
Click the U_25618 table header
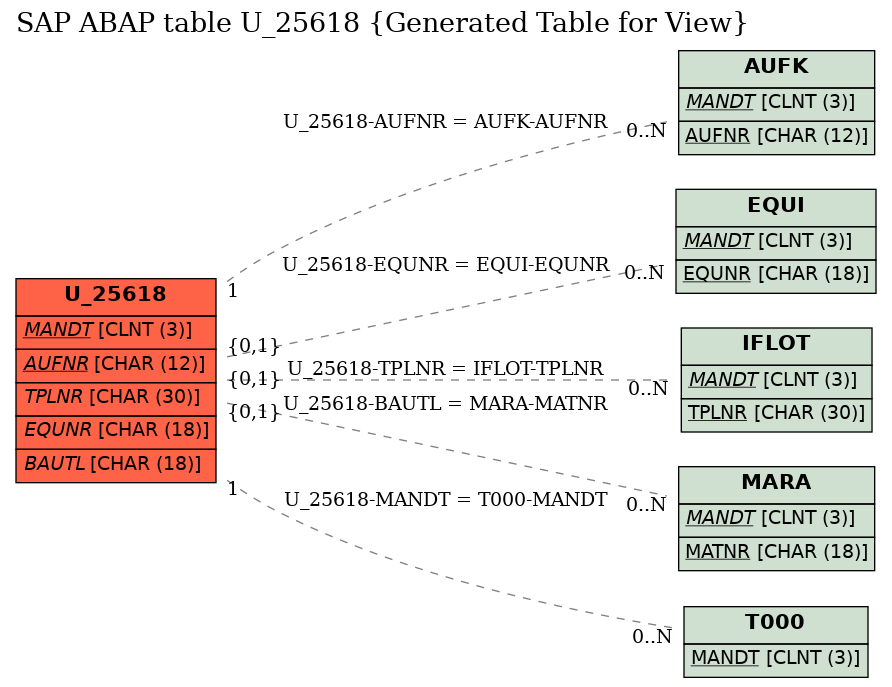115,296
